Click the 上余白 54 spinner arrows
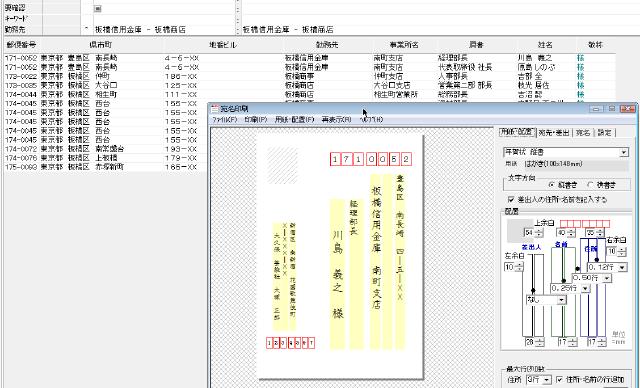 (539, 233)
